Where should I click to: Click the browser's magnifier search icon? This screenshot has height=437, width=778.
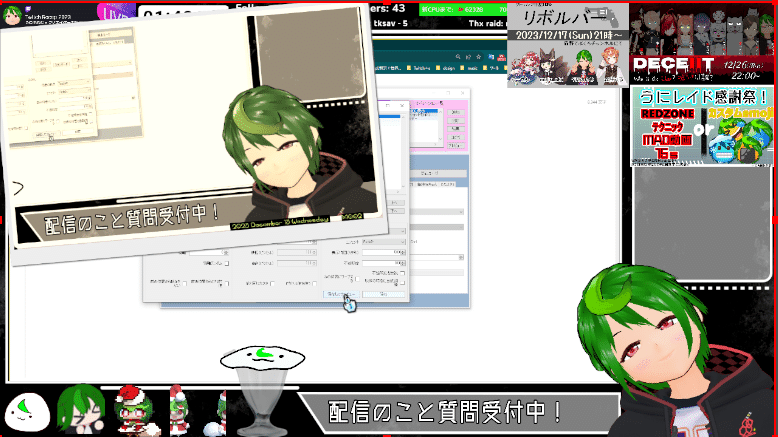(x=458, y=57)
